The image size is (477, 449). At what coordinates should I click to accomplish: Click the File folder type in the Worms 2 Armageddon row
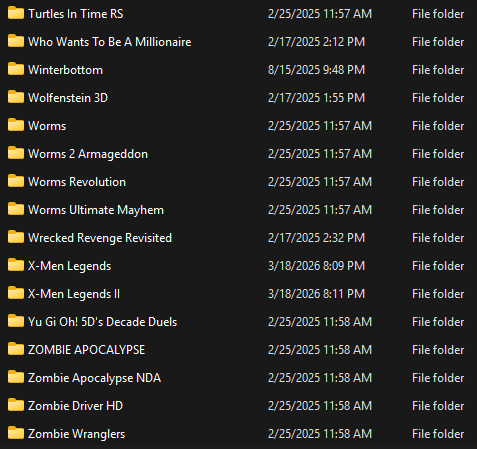[x=438, y=154]
